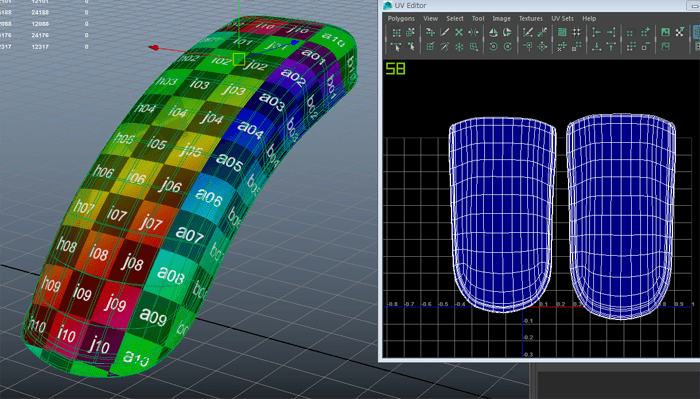The image size is (700, 399).
Task: Align UVs to maximum U icon
Action: pyautogui.click(x=611, y=32)
